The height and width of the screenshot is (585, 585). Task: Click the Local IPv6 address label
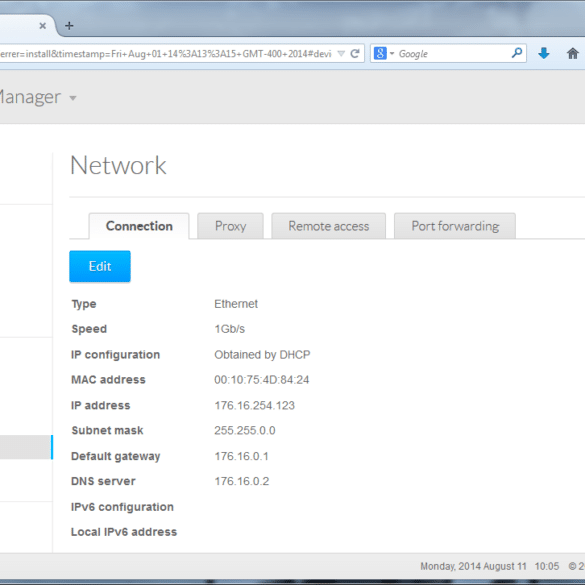[124, 532]
